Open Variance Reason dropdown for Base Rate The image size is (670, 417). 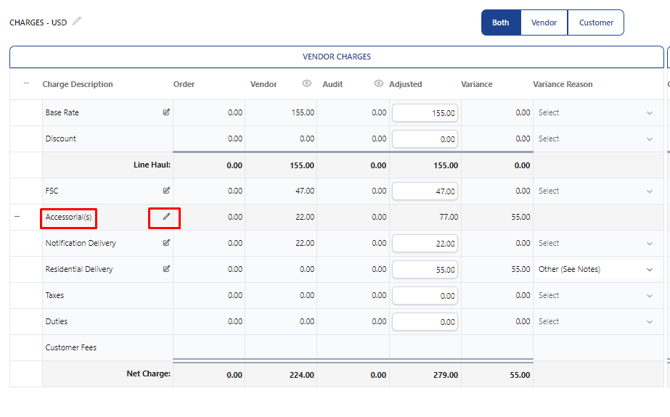pos(596,113)
